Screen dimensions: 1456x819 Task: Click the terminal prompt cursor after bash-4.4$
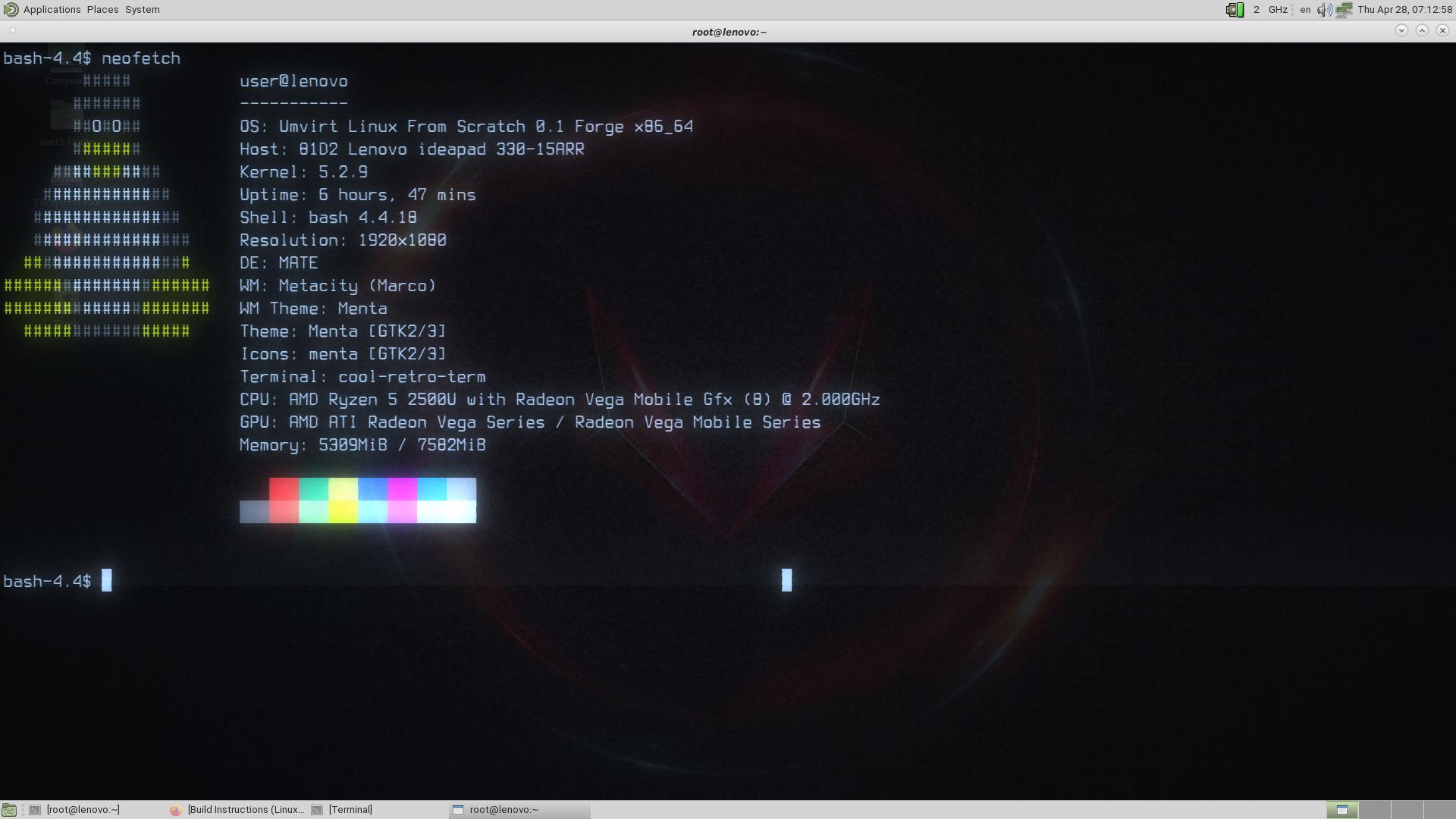(107, 581)
